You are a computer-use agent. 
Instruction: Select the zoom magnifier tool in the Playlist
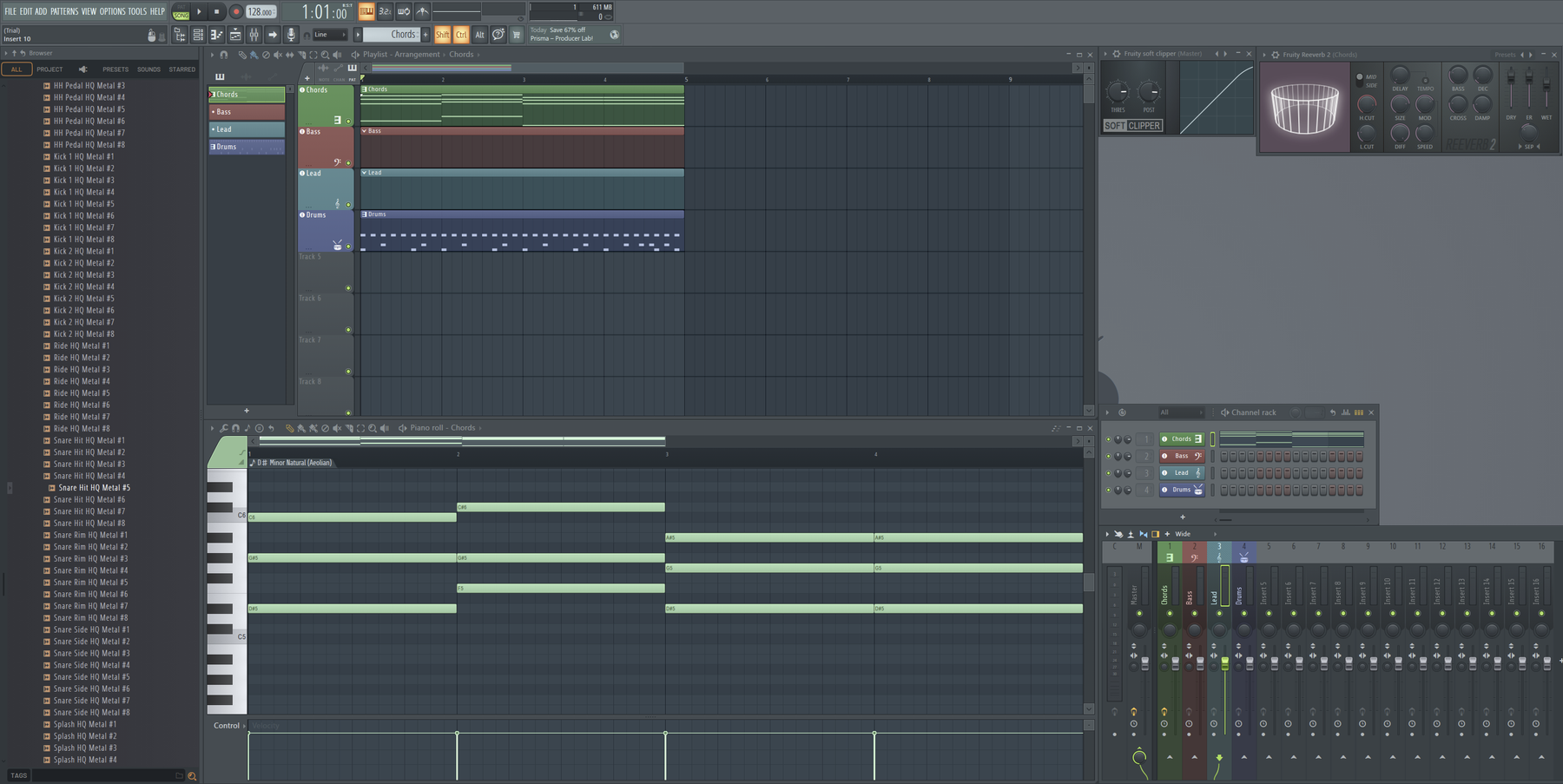326,55
